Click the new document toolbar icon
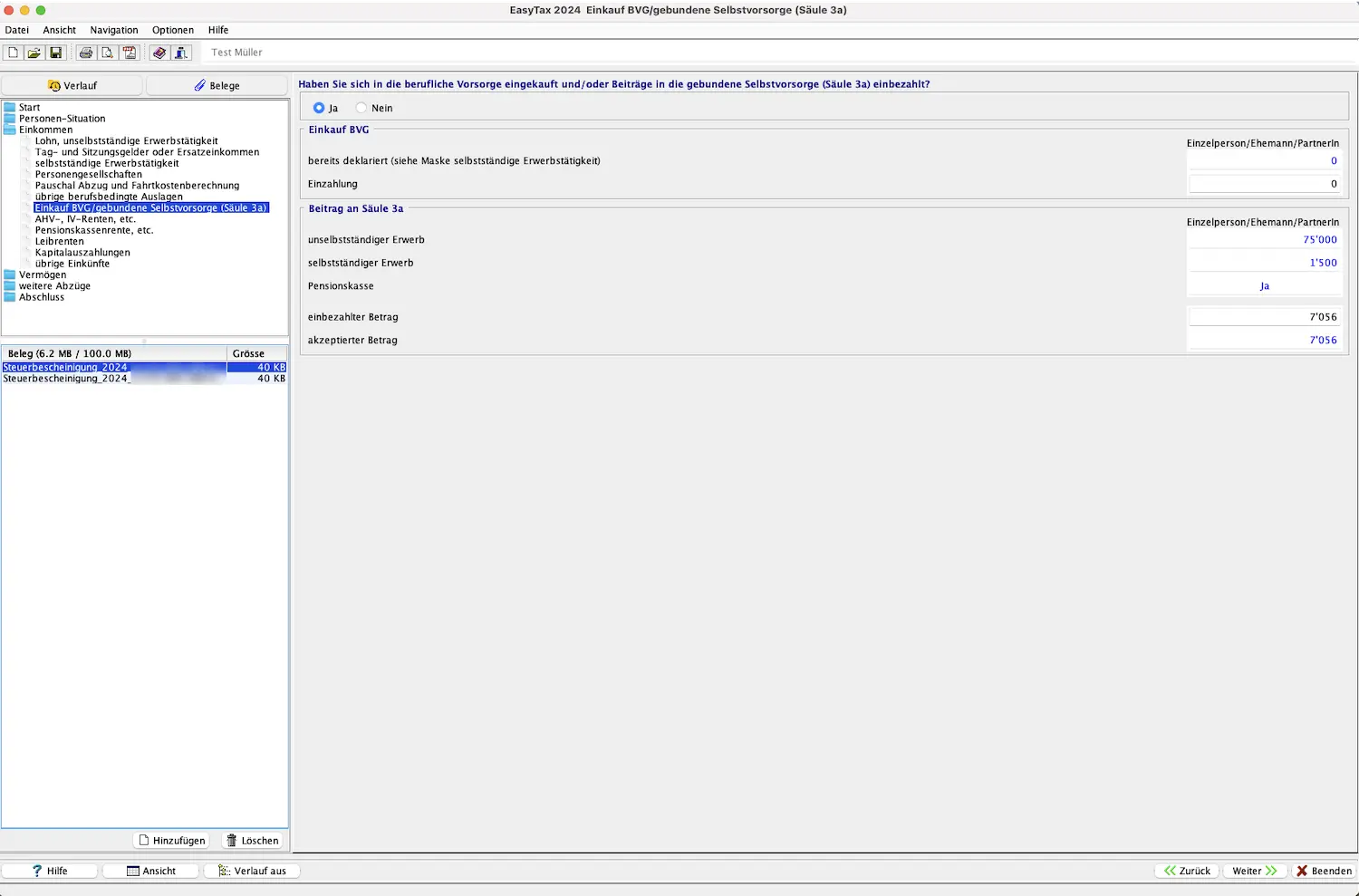Viewport: 1359px width, 896px height. tap(13, 53)
